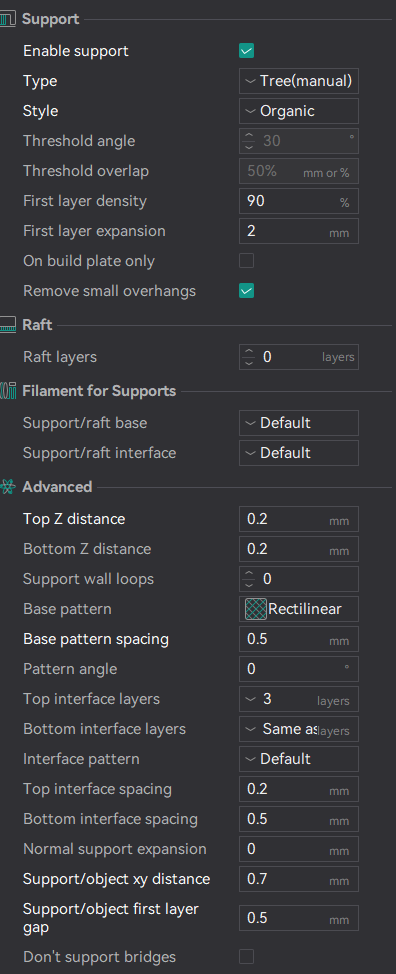Click the Top Z distance label
The height and width of the screenshot is (974, 396).
pyautogui.click(x=74, y=519)
